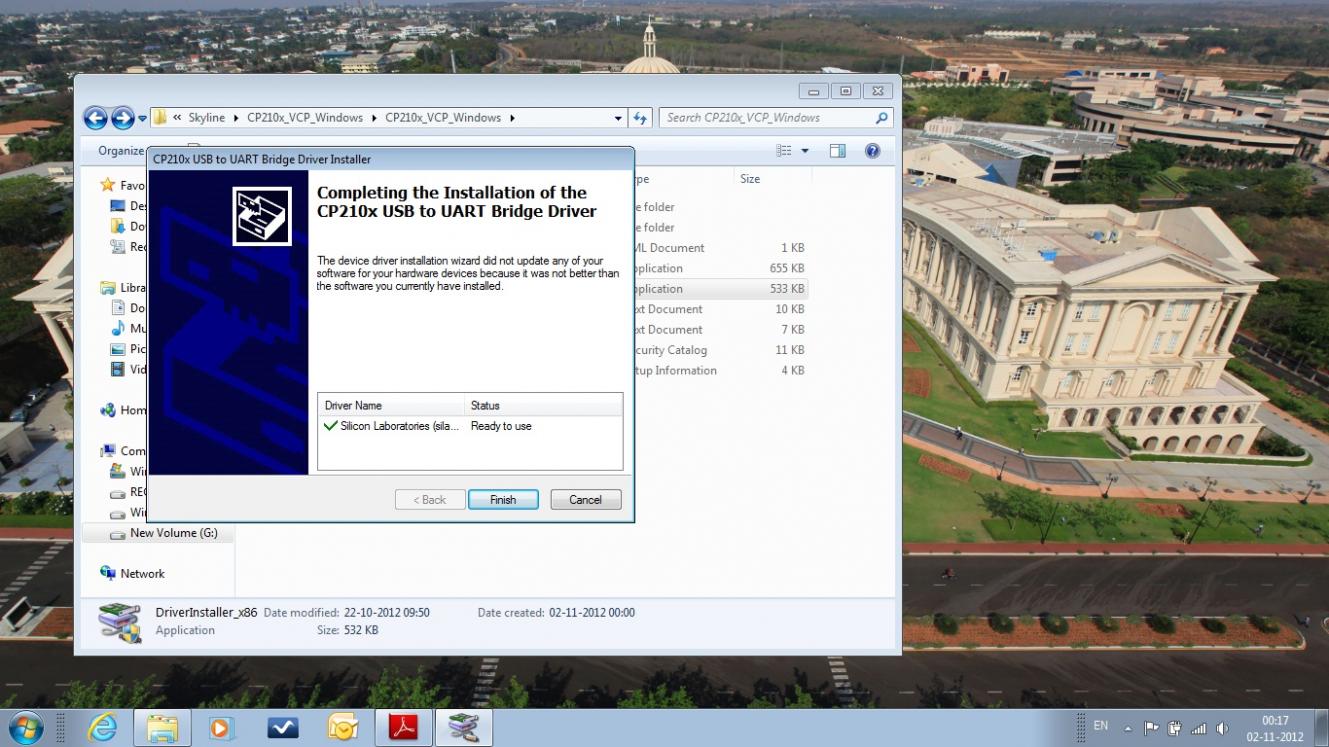Viewport: 1329px width, 747px height.
Task: Open Internet Explorer from the taskbar
Action: [x=102, y=727]
